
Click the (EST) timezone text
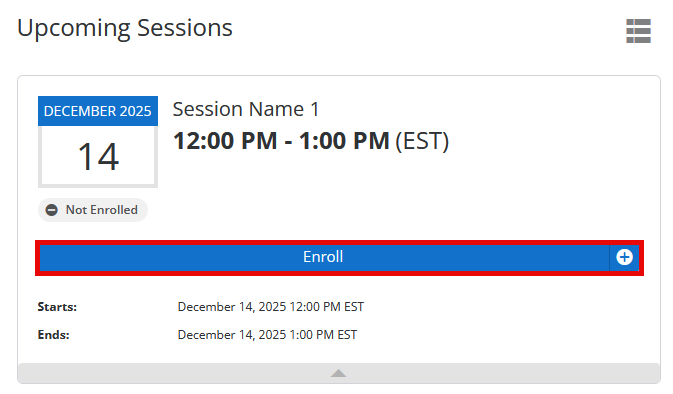pos(422,141)
